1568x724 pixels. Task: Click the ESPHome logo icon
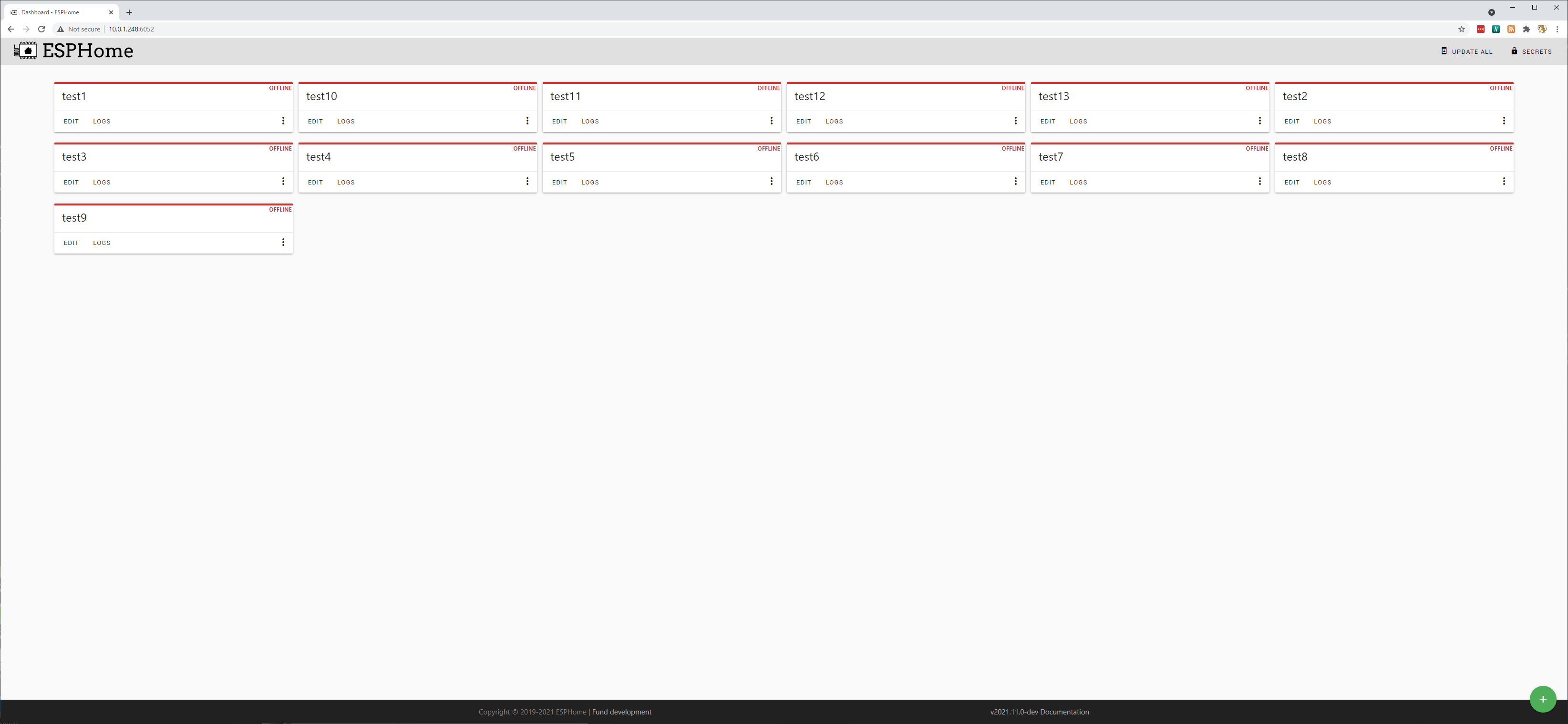tap(26, 51)
